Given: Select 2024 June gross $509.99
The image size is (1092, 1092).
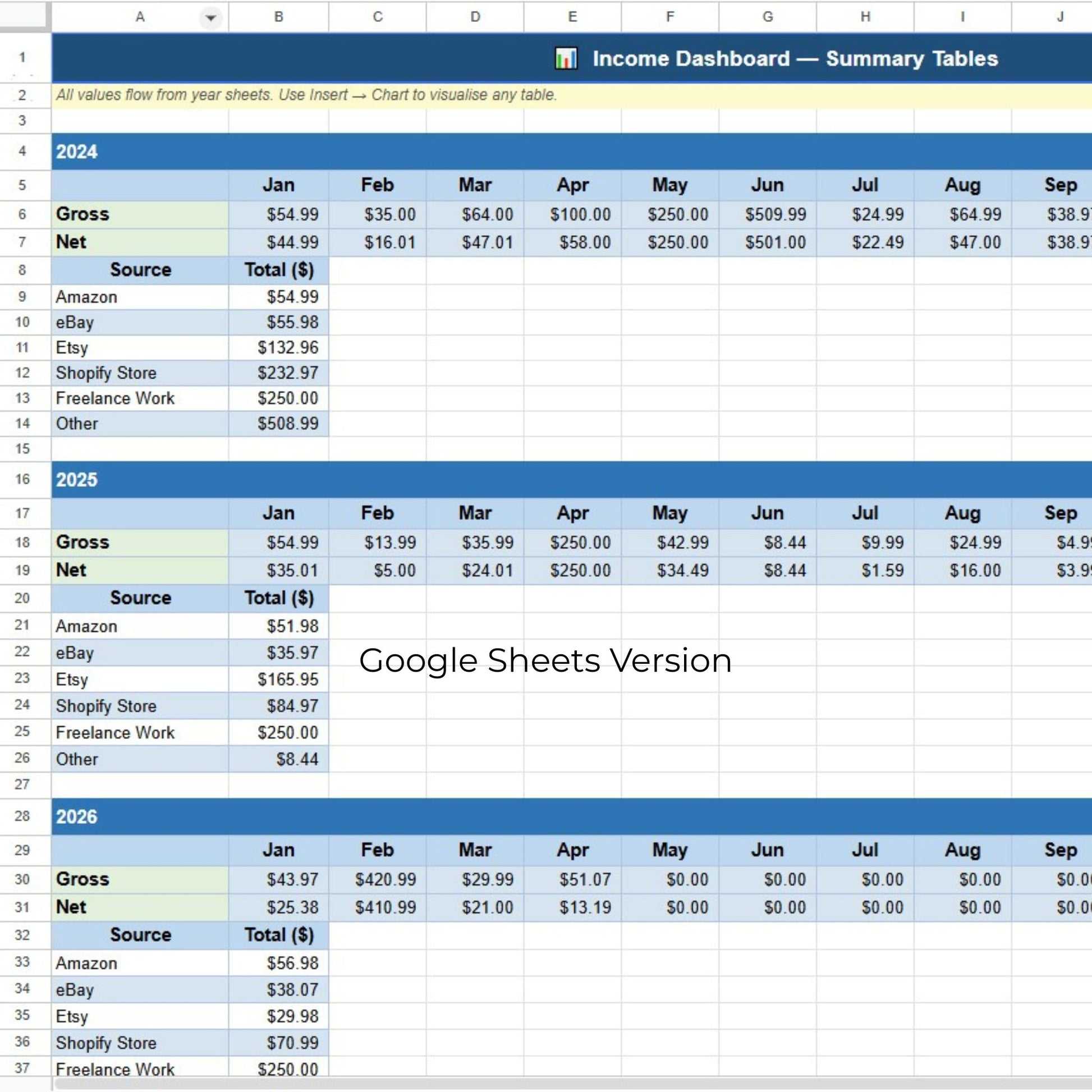Looking at the screenshot, I should [x=768, y=214].
